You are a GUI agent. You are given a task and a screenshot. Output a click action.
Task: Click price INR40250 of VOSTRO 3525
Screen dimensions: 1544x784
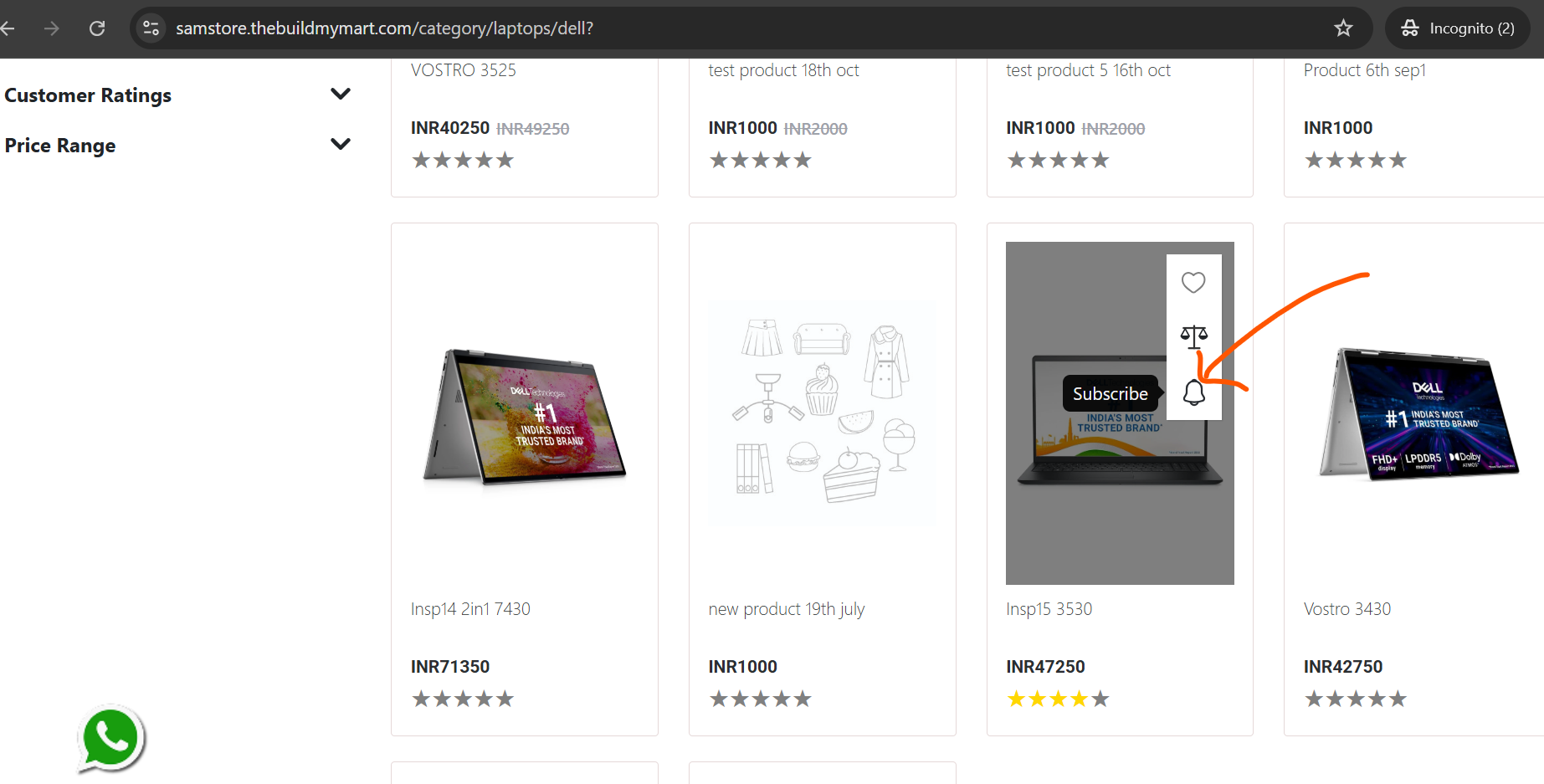[450, 128]
